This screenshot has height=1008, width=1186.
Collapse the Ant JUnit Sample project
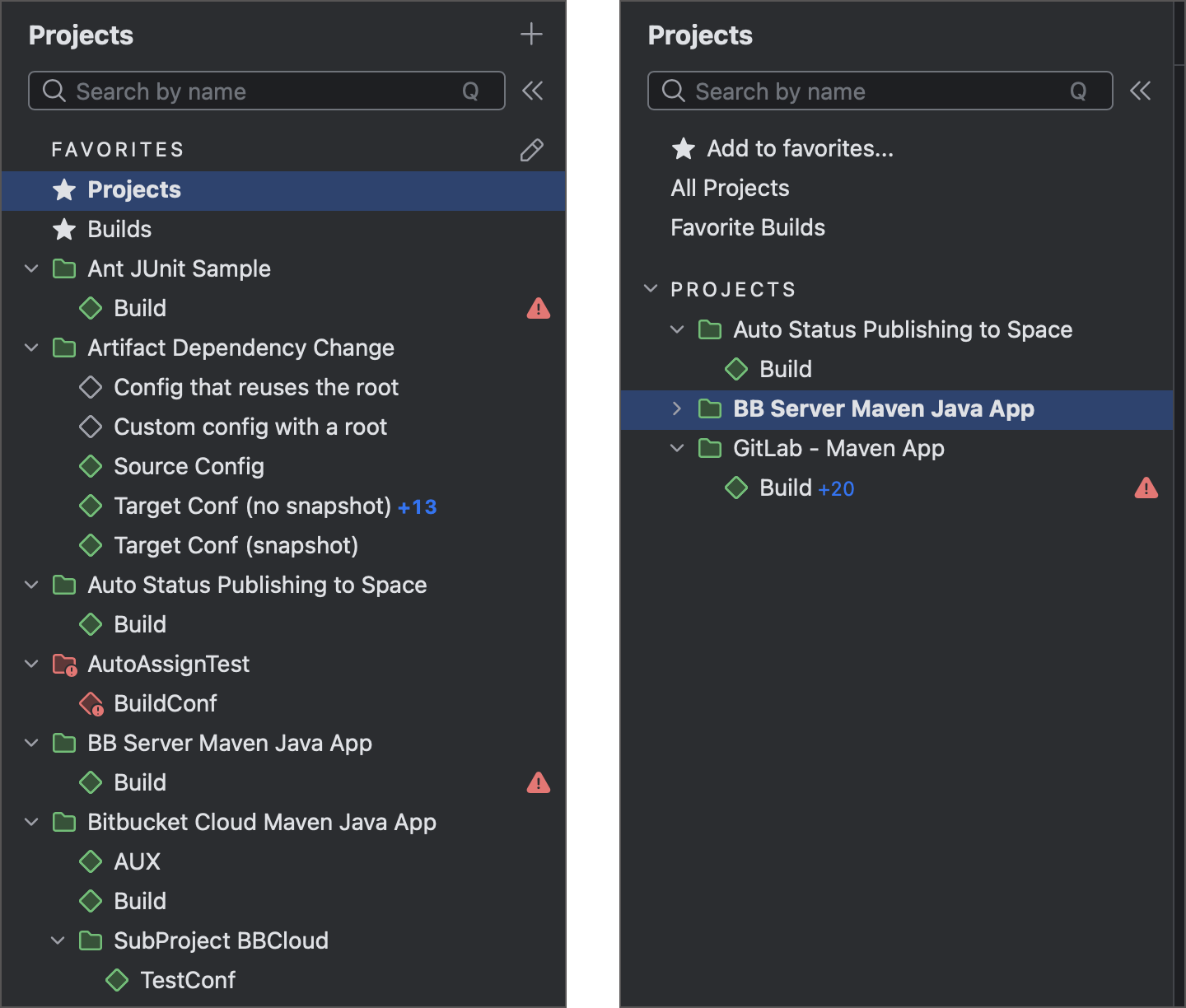coord(31,268)
